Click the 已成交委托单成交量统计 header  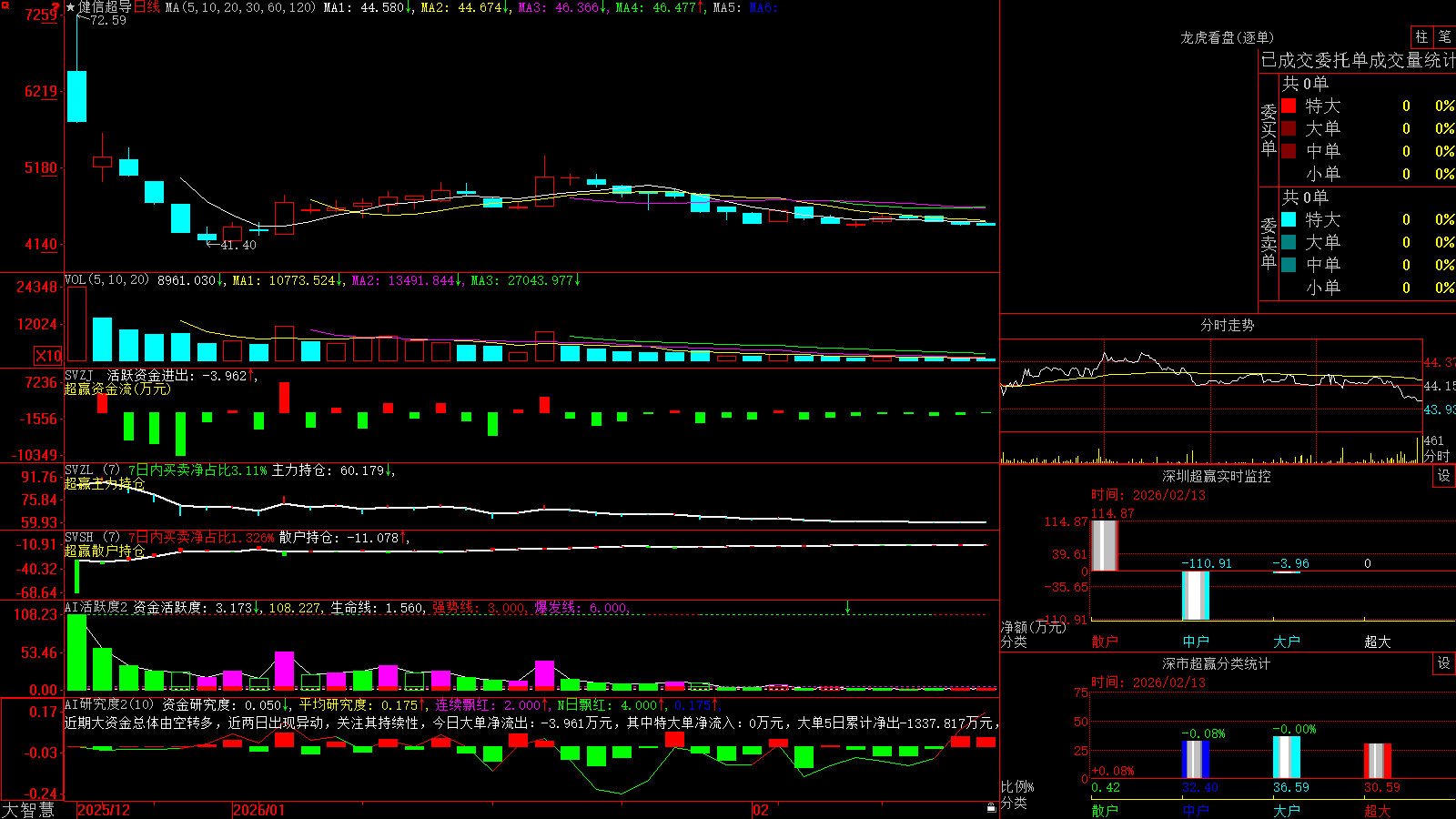tap(1358, 60)
